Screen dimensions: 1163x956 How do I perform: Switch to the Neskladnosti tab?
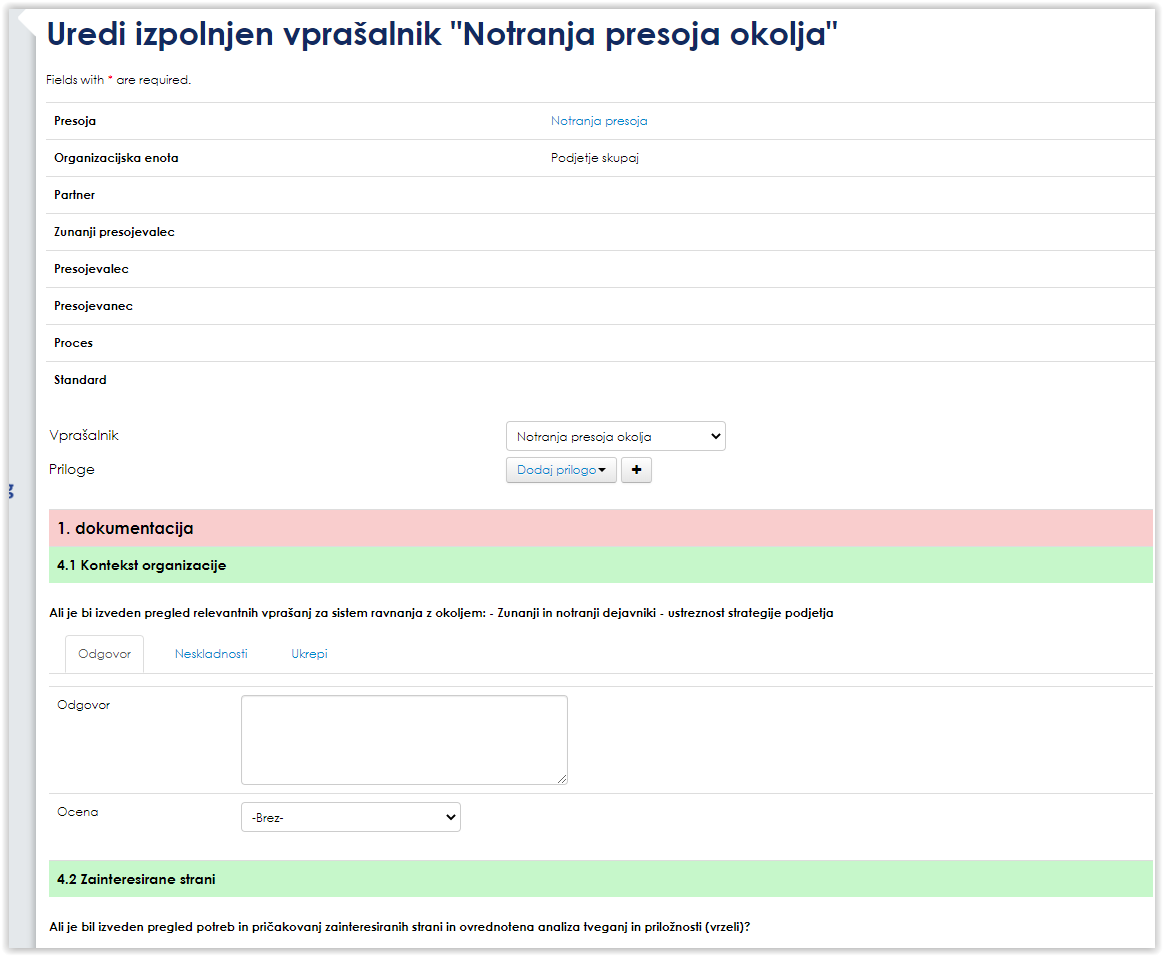tap(211, 654)
